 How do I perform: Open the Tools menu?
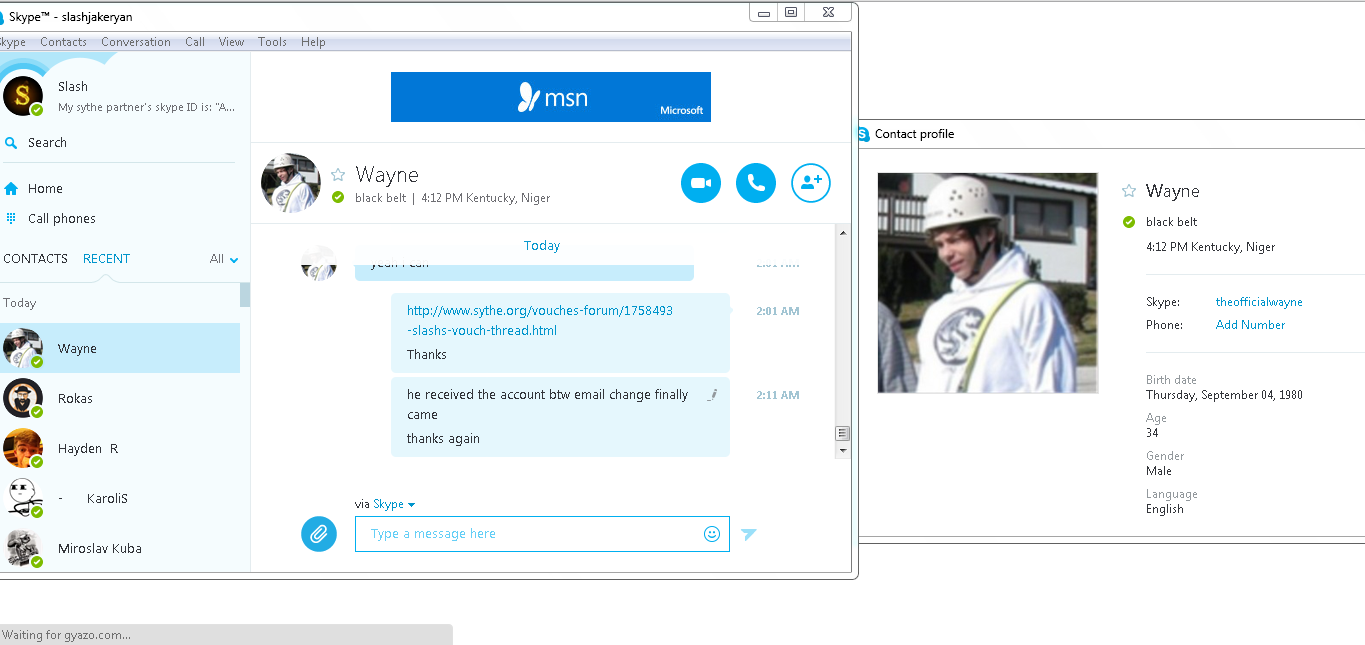pyautogui.click(x=272, y=42)
